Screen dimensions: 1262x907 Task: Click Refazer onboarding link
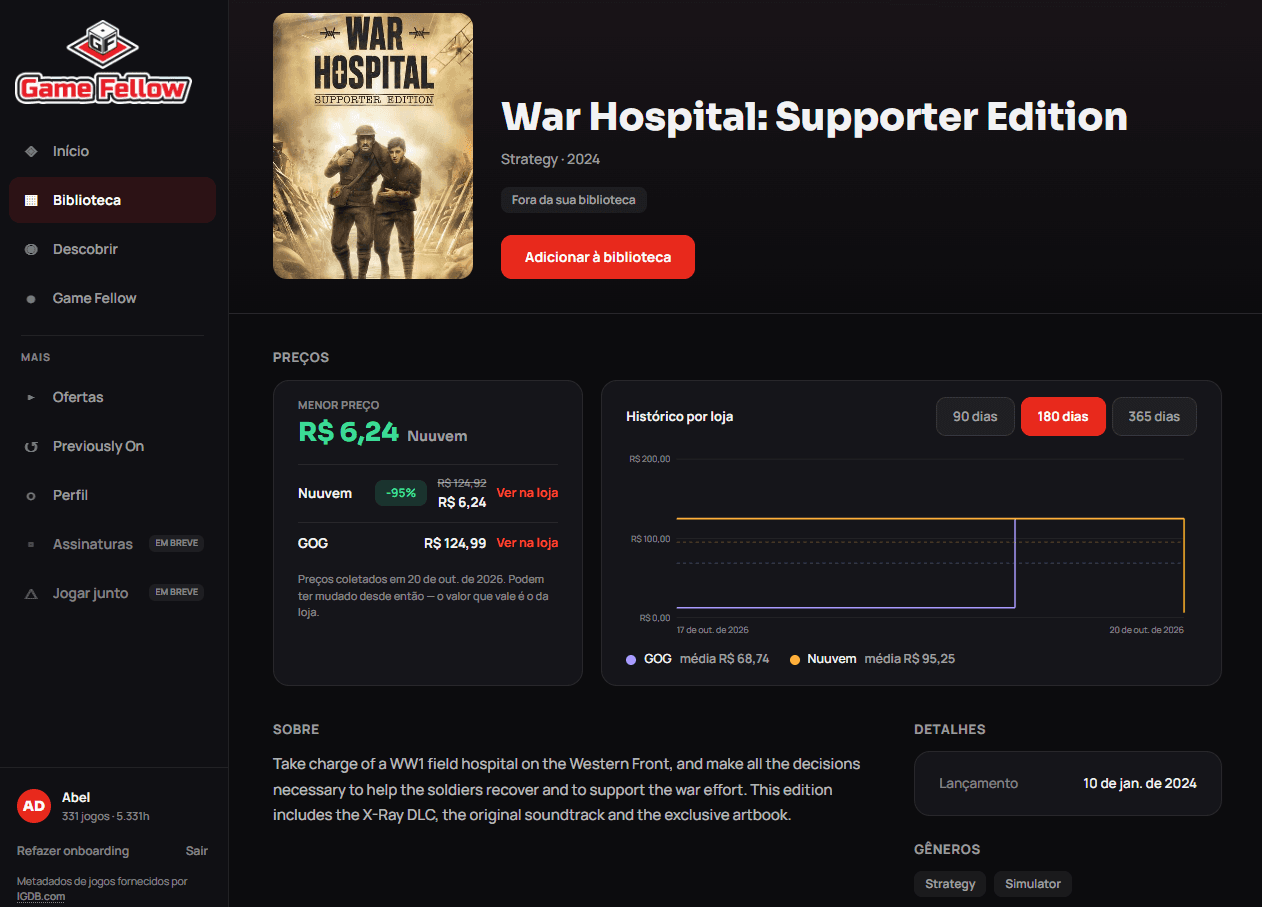73,851
